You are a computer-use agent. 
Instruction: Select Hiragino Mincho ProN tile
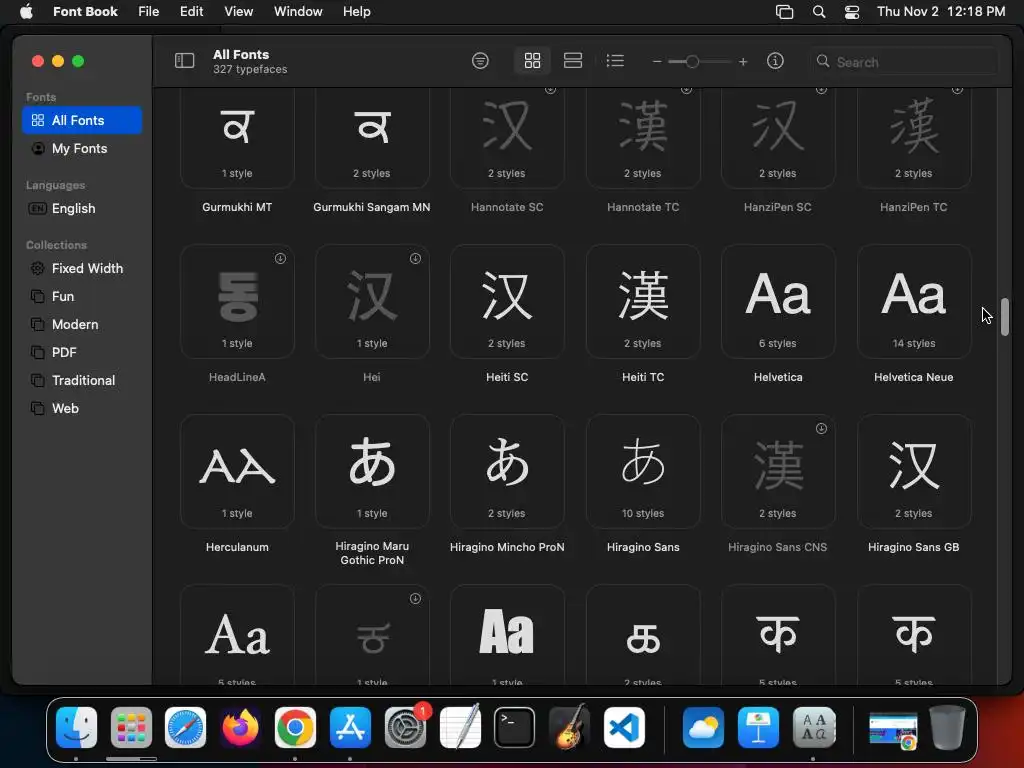507,472
